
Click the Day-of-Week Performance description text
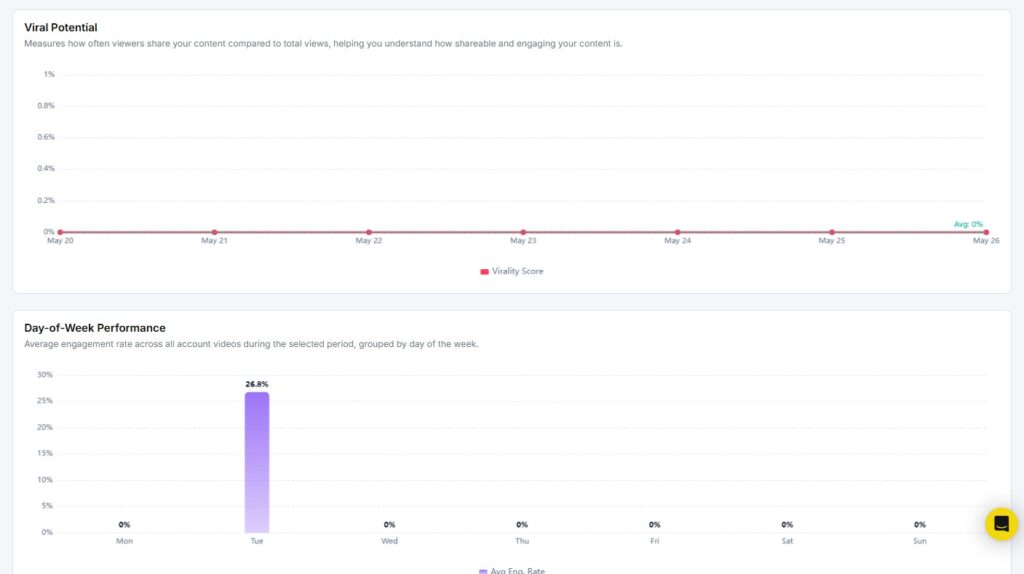[x=251, y=344]
